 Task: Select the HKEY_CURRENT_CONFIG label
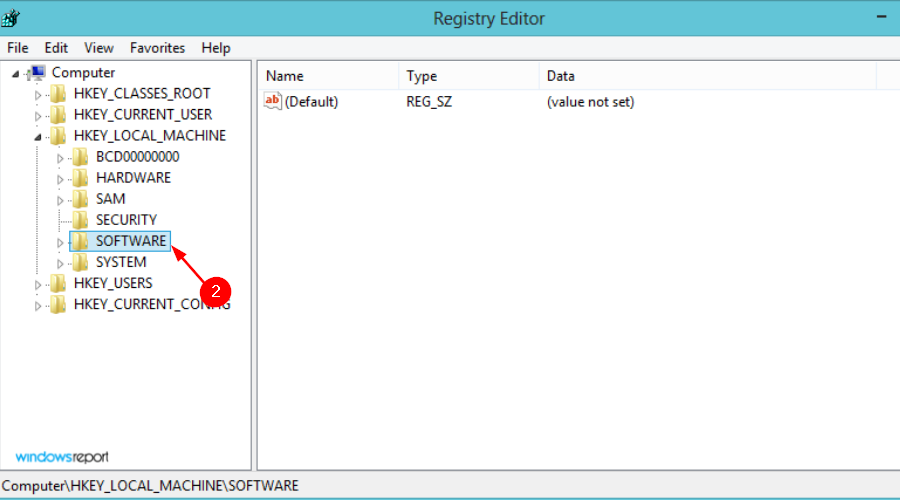click(x=152, y=305)
